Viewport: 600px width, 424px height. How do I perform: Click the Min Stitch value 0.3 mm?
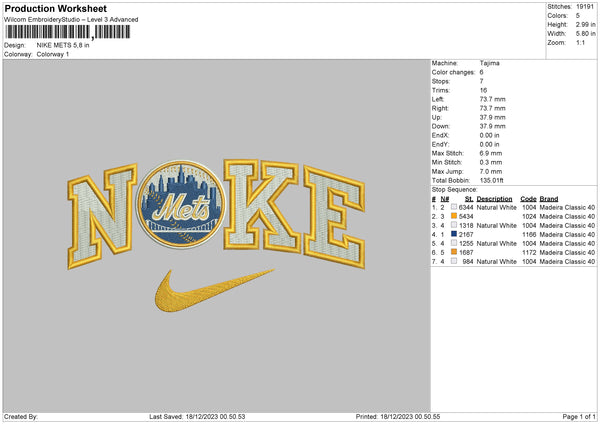click(491, 163)
